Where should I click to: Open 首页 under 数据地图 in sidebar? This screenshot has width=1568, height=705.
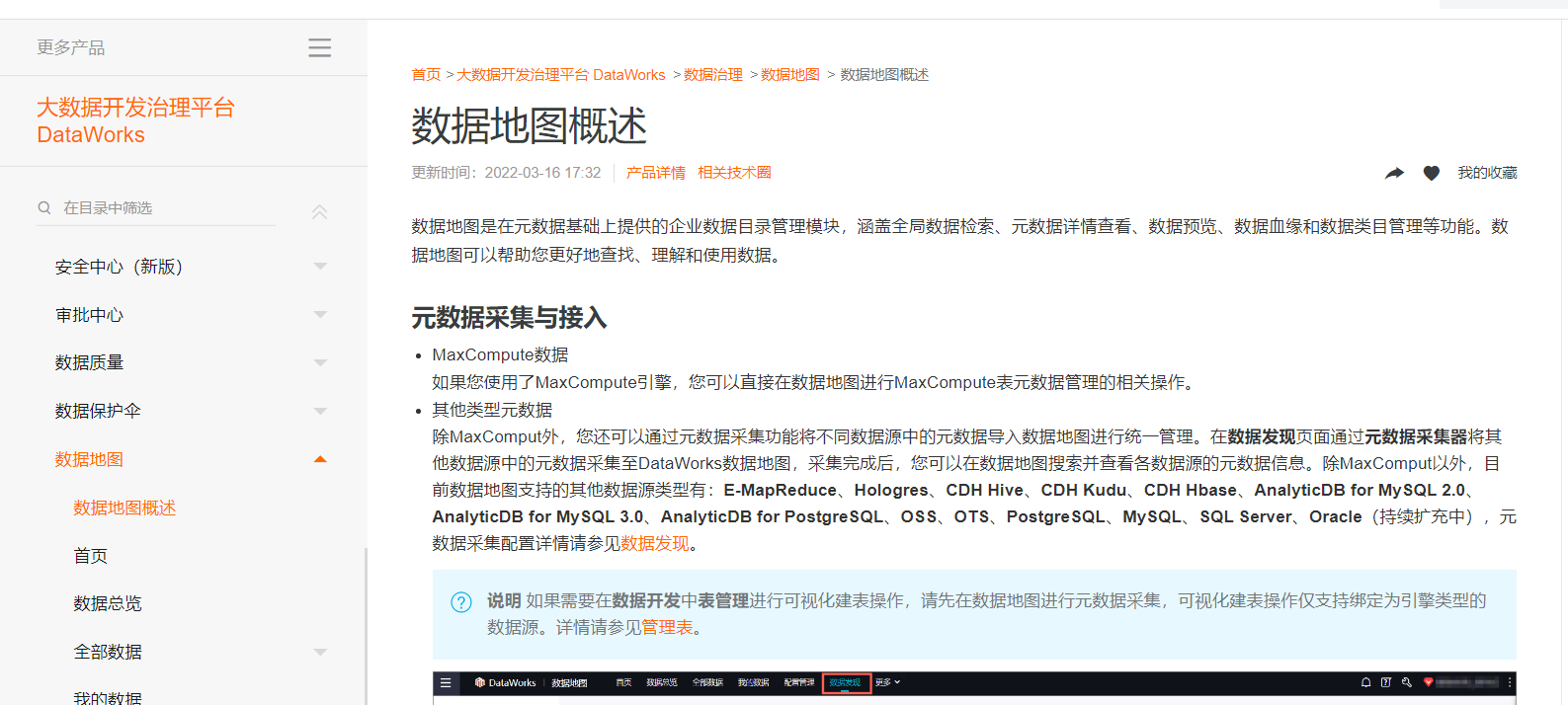90,556
